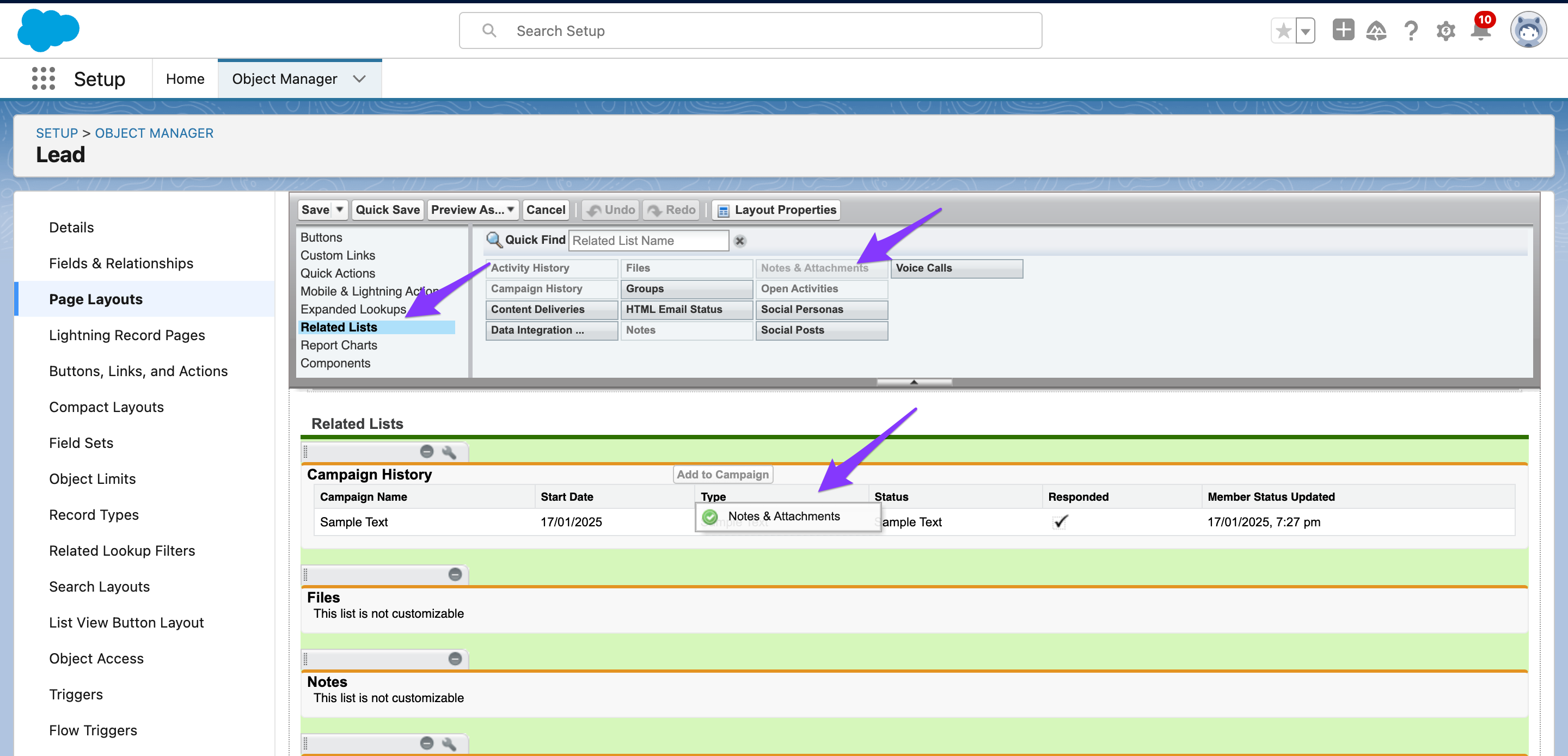Open the Setup gear icon

click(x=1445, y=31)
